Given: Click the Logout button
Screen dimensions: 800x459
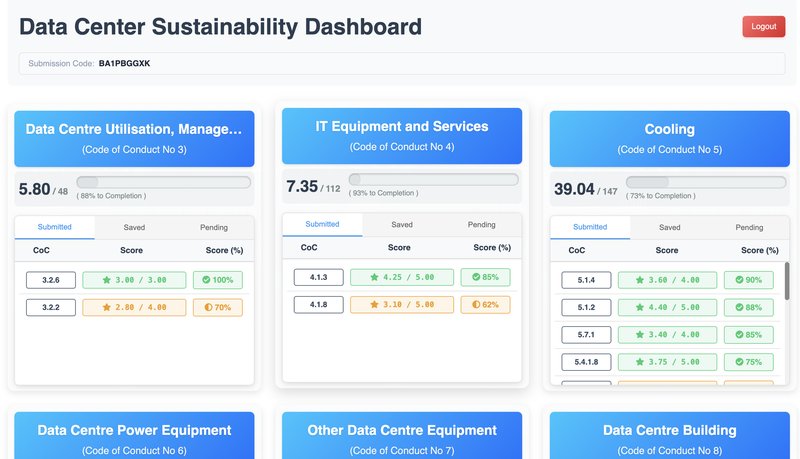Looking at the screenshot, I should [x=763, y=27].
